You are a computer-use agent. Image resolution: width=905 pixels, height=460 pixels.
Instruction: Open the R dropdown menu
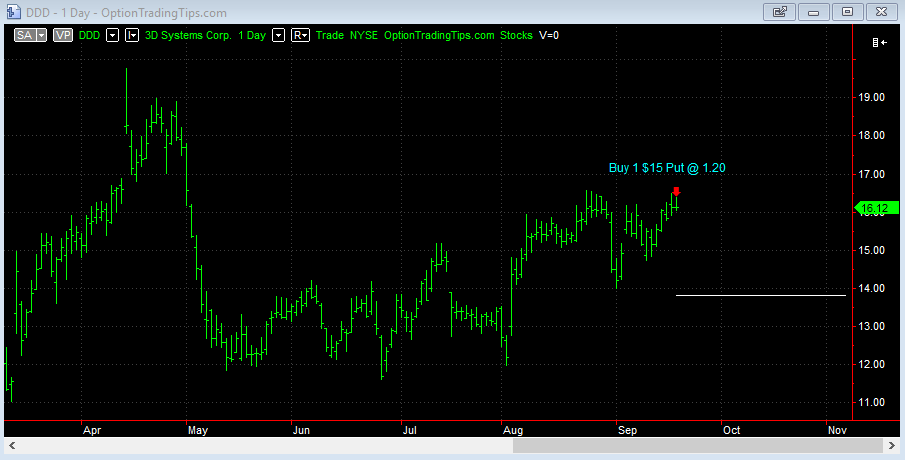301,35
